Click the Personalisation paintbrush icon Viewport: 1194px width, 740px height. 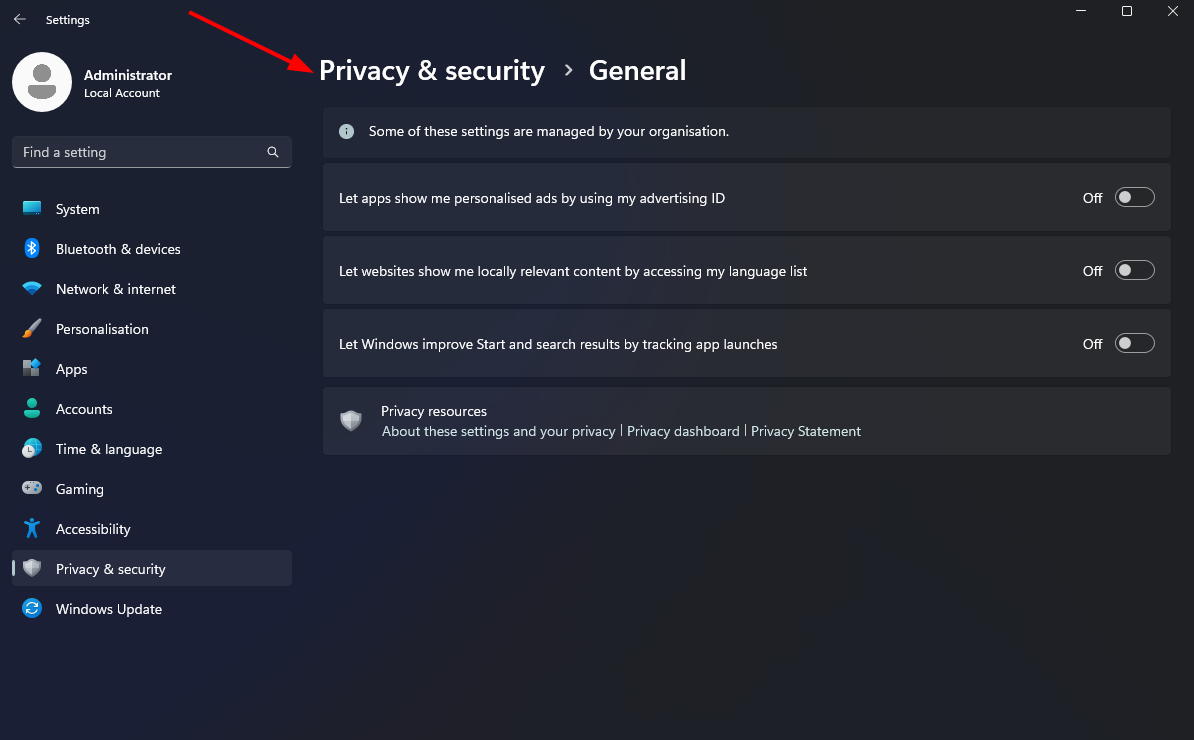(32, 329)
